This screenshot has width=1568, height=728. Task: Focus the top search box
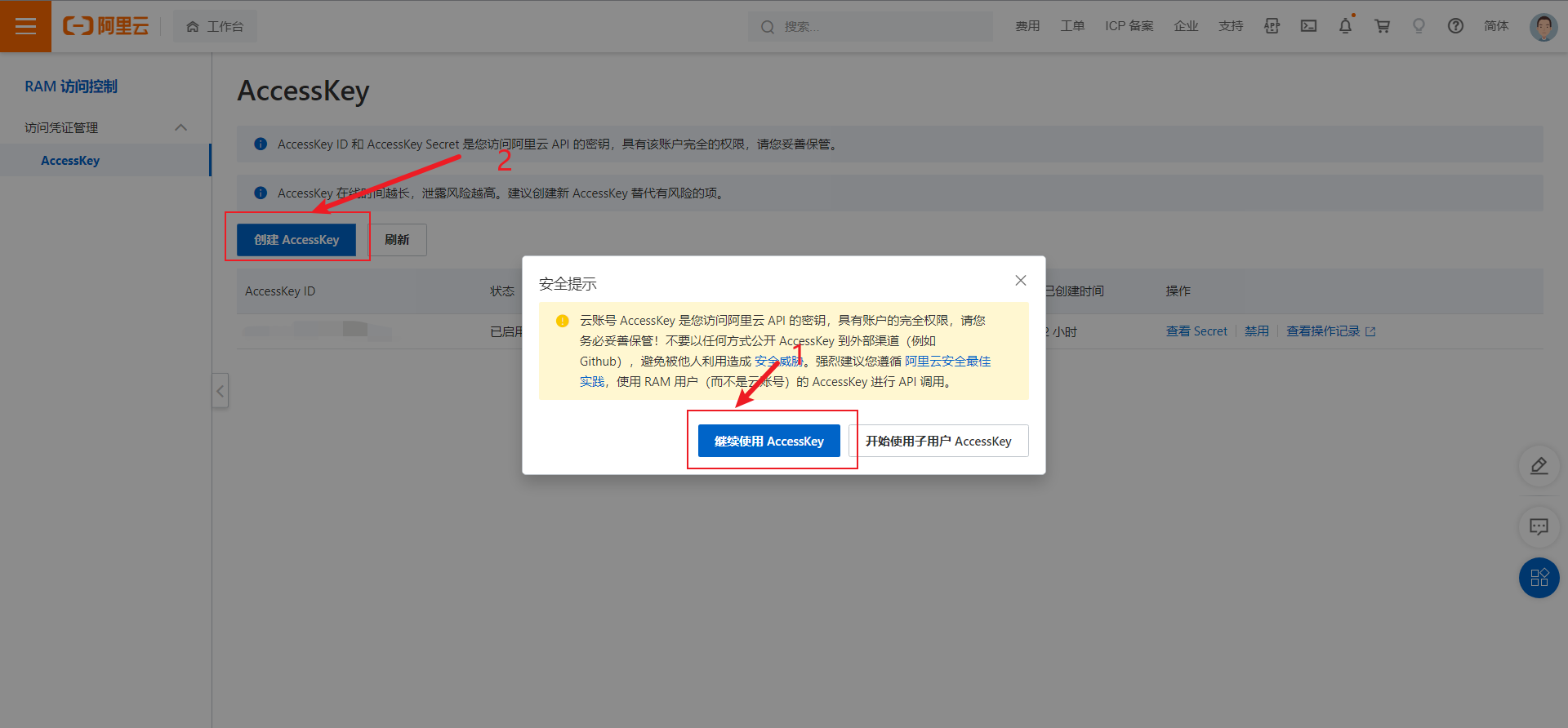point(871,26)
